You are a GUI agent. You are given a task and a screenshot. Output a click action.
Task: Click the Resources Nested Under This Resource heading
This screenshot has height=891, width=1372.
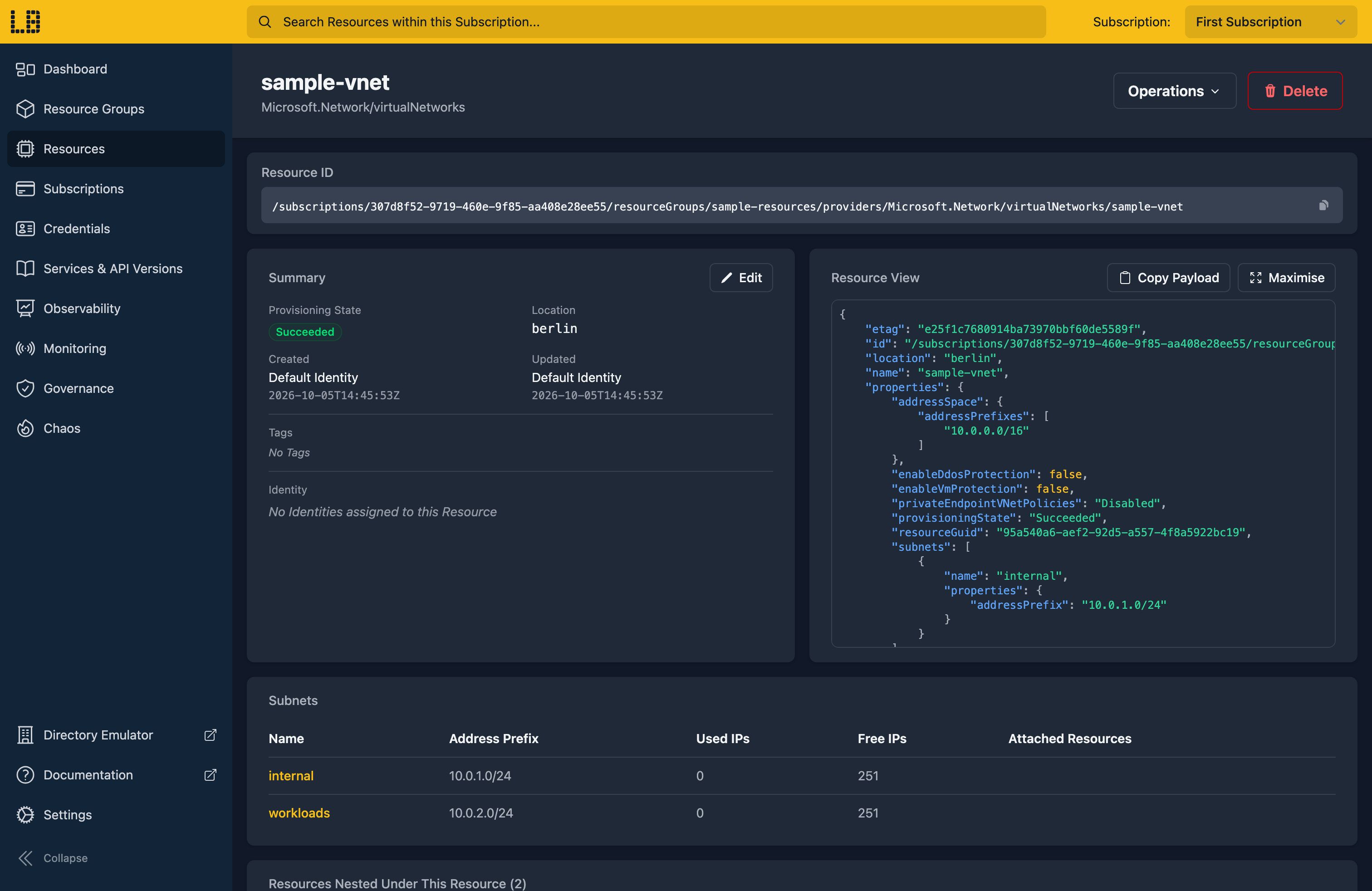click(x=397, y=883)
